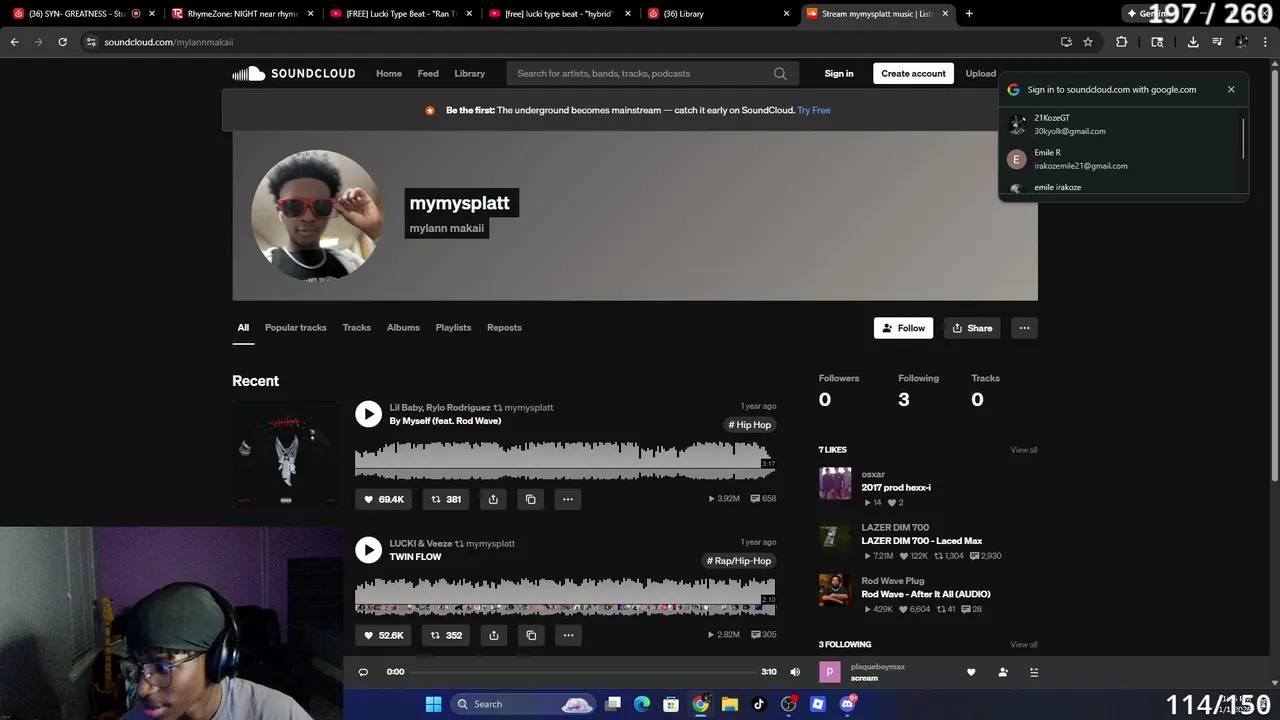Image resolution: width=1280 pixels, height=720 pixels.
Task: Open the Windows Start menu
Action: (433, 704)
